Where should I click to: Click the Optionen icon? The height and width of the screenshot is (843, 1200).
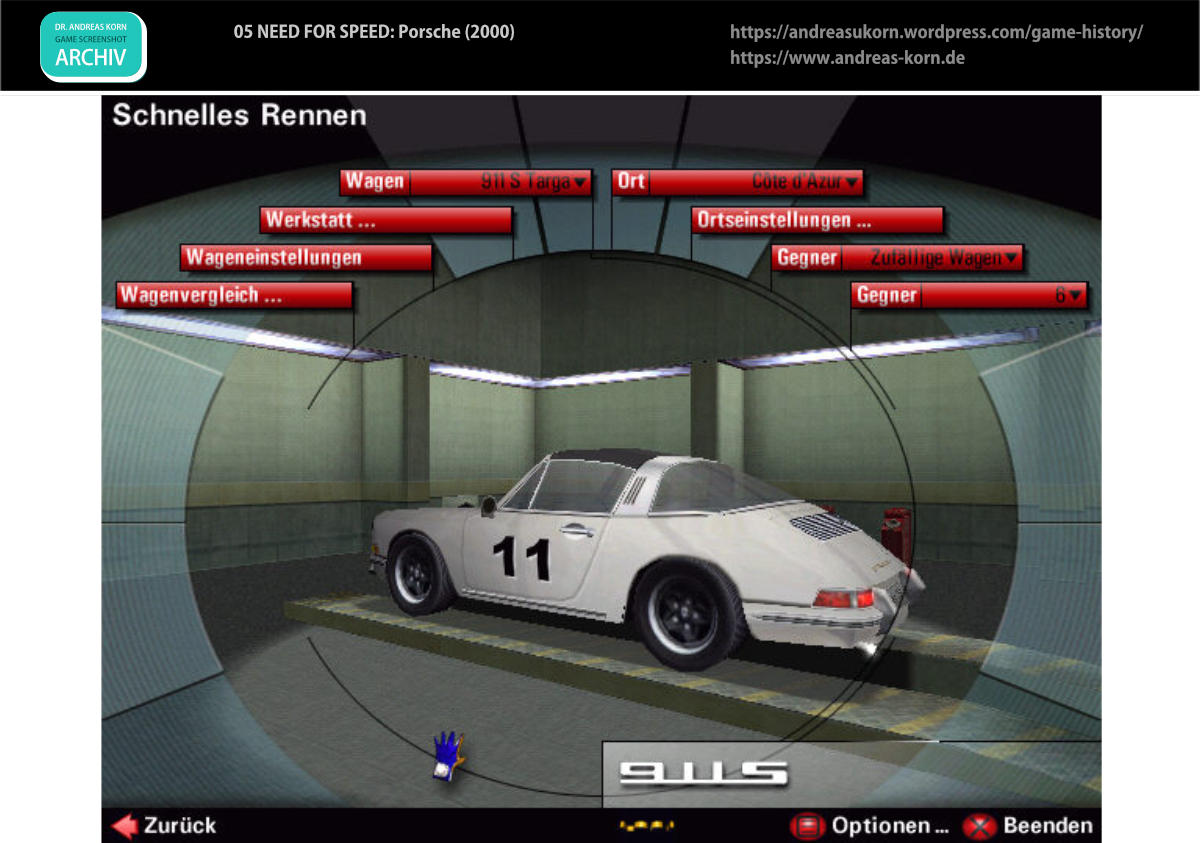[x=806, y=827]
